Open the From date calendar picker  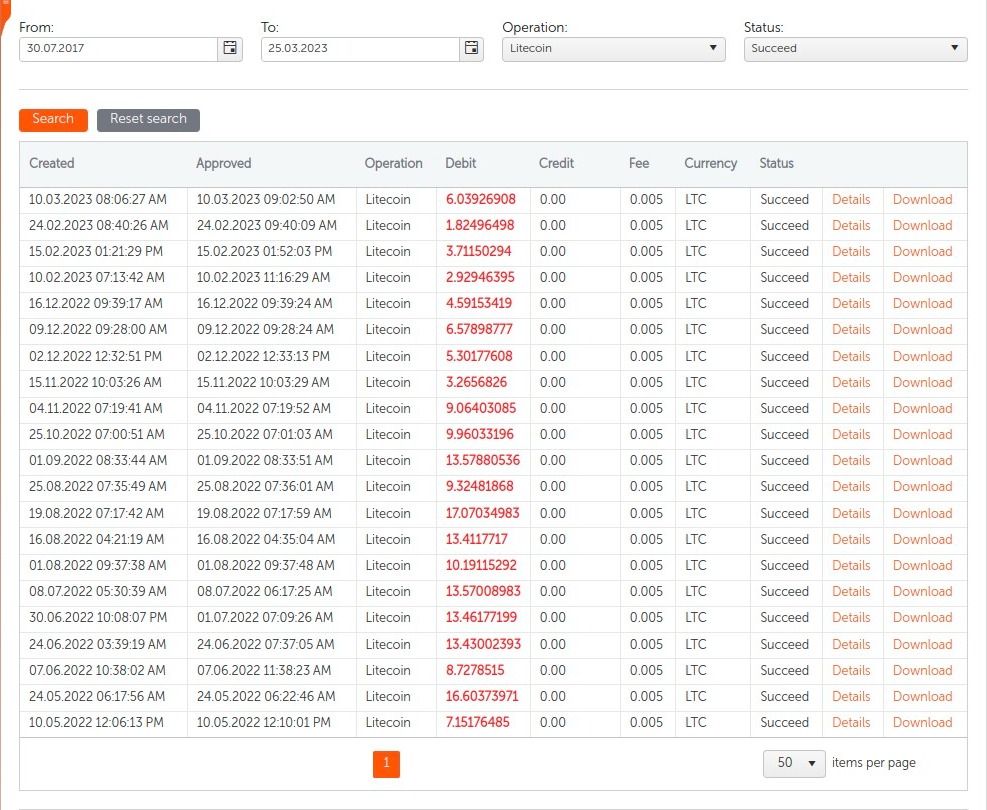pos(230,48)
